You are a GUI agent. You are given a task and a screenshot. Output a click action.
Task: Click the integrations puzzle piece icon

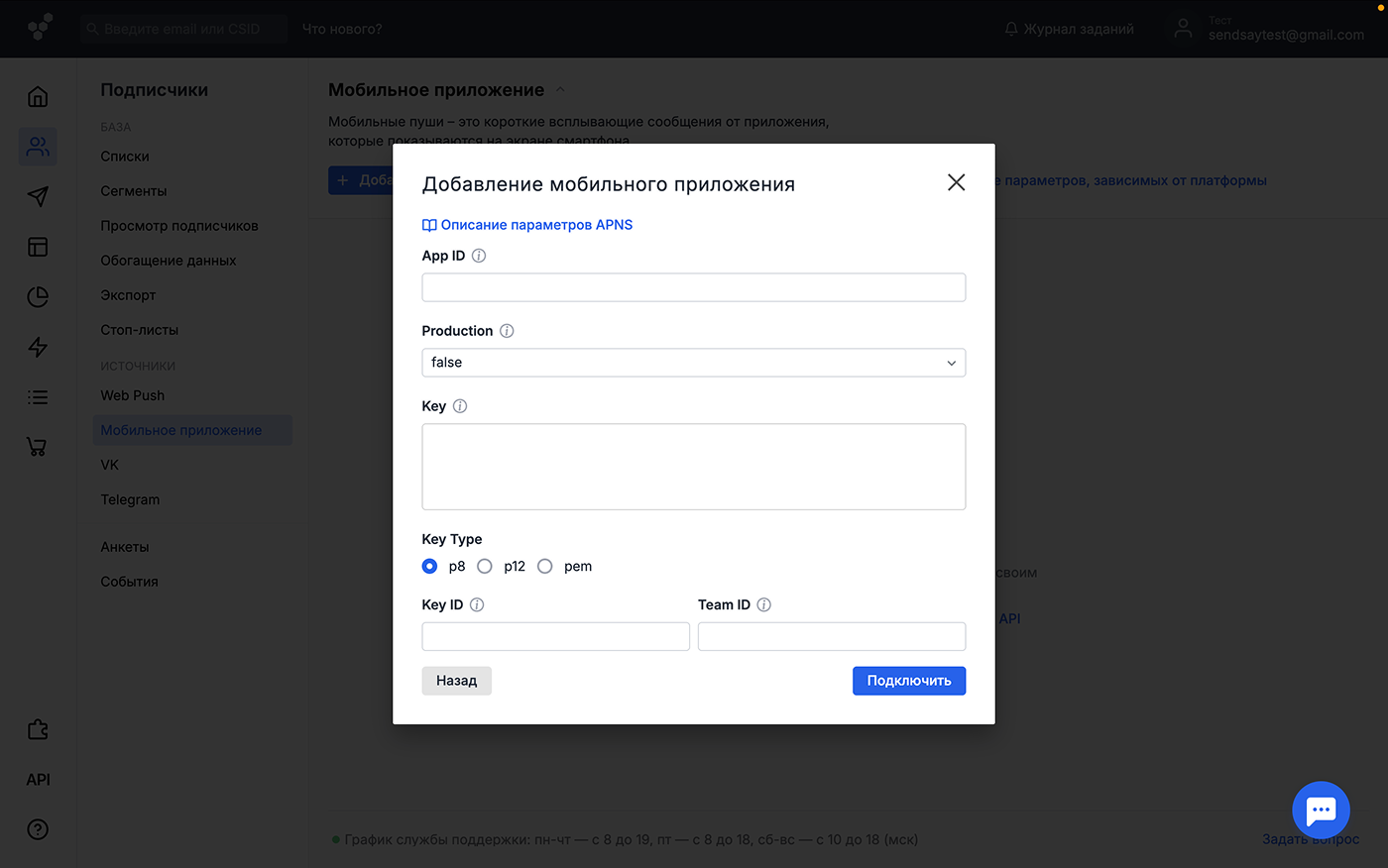(x=37, y=728)
